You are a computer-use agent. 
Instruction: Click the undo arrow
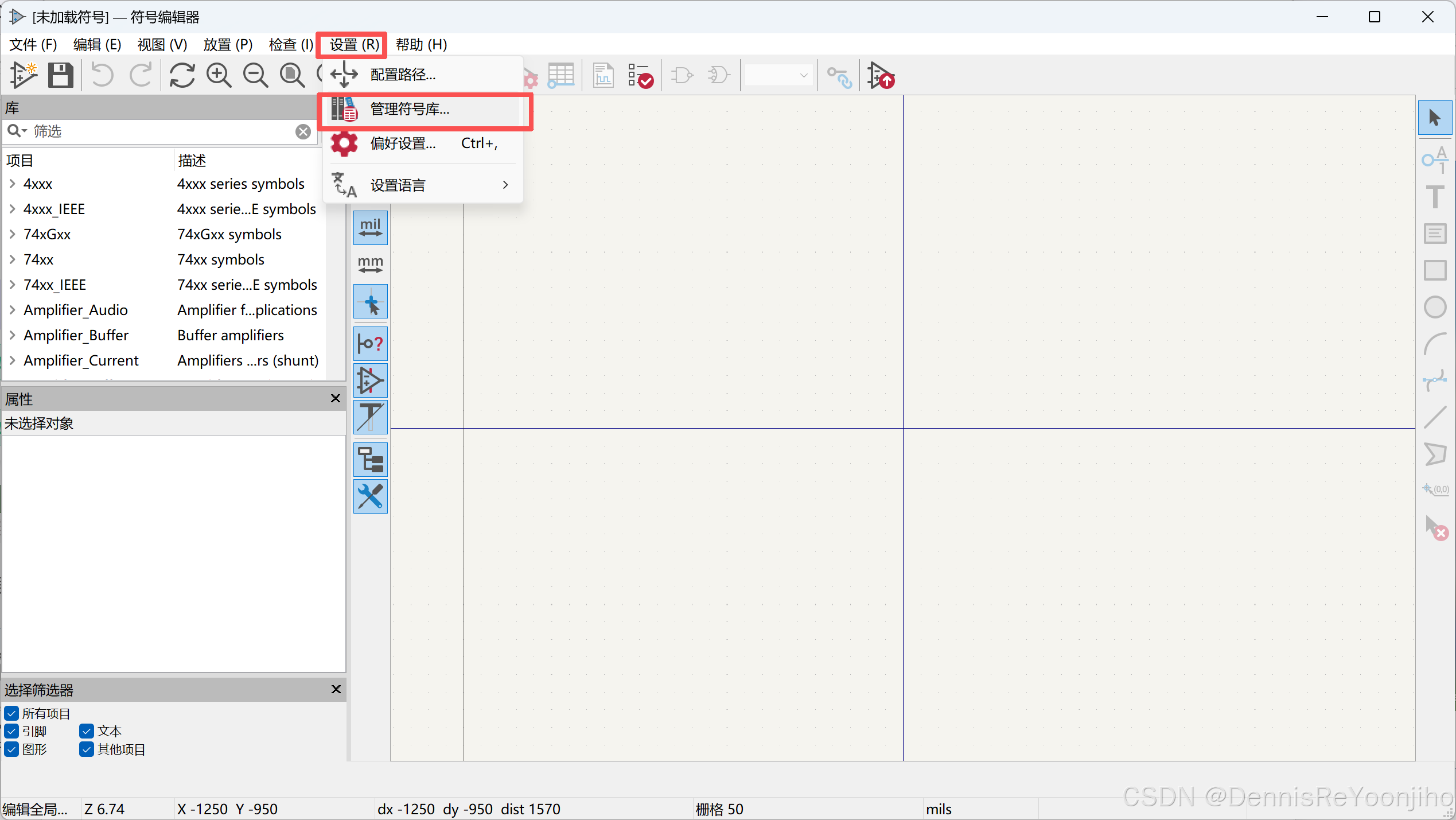(x=103, y=75)
